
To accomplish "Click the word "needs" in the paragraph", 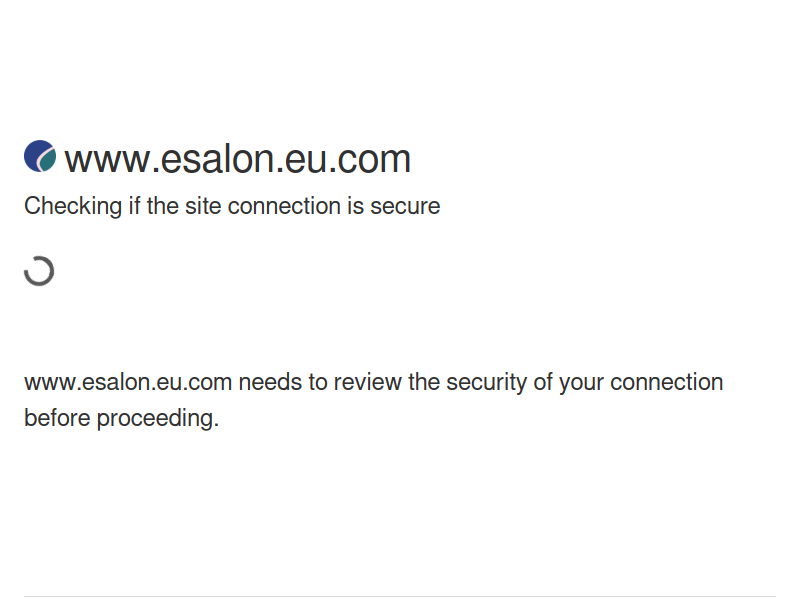I will coord(269,383).
